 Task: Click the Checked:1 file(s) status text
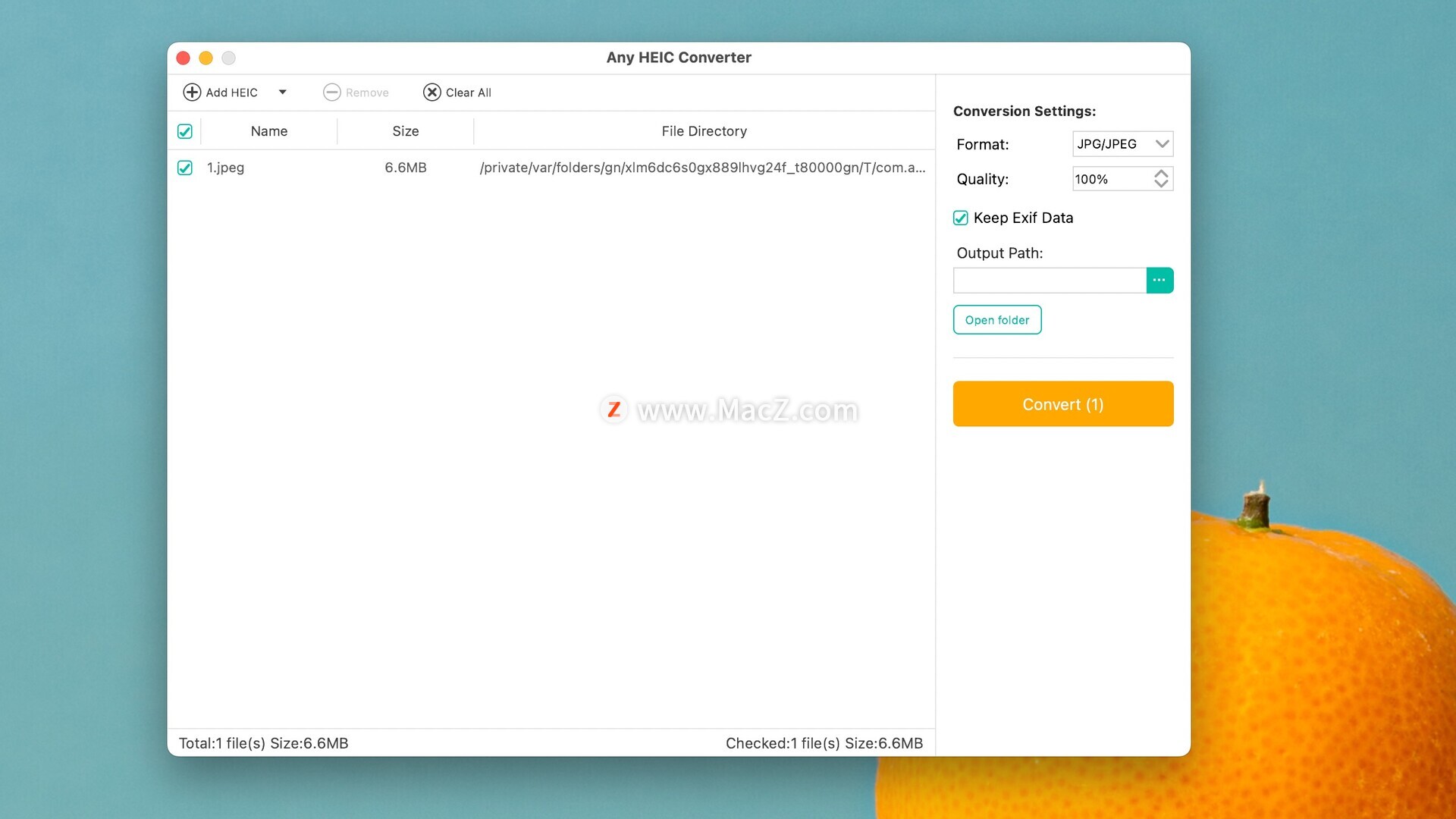point(824,743)
